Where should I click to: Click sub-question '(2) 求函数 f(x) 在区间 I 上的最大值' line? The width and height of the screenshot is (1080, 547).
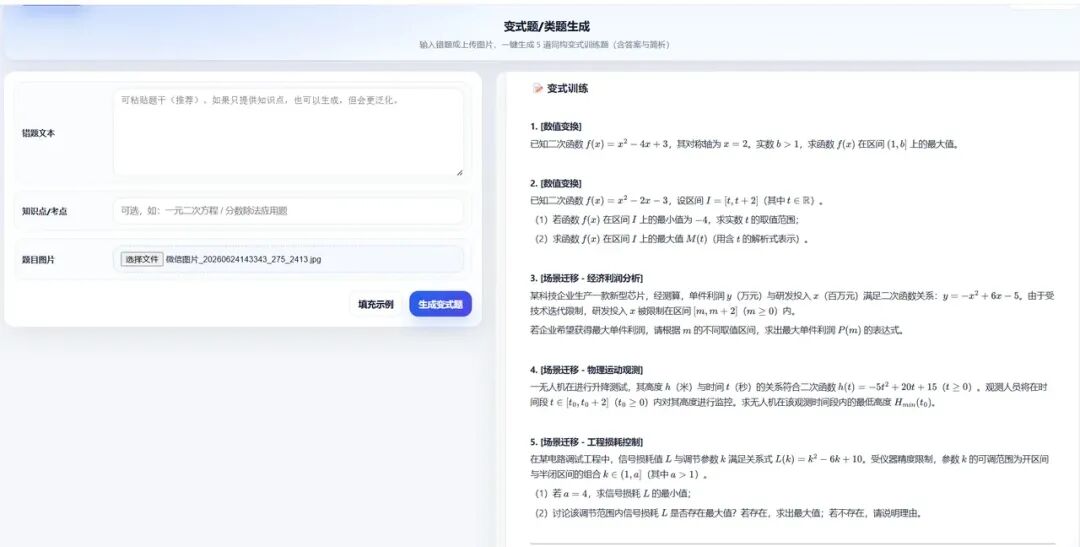click(672, 239)
